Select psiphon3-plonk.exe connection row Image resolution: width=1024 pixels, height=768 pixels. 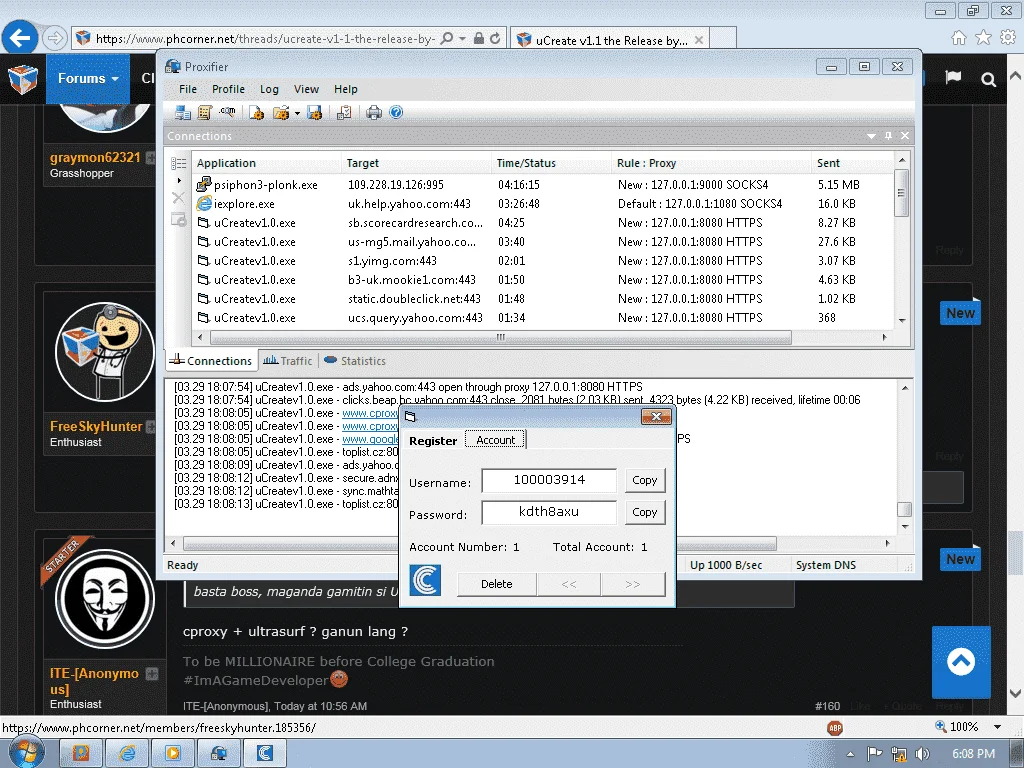point(543,185)
